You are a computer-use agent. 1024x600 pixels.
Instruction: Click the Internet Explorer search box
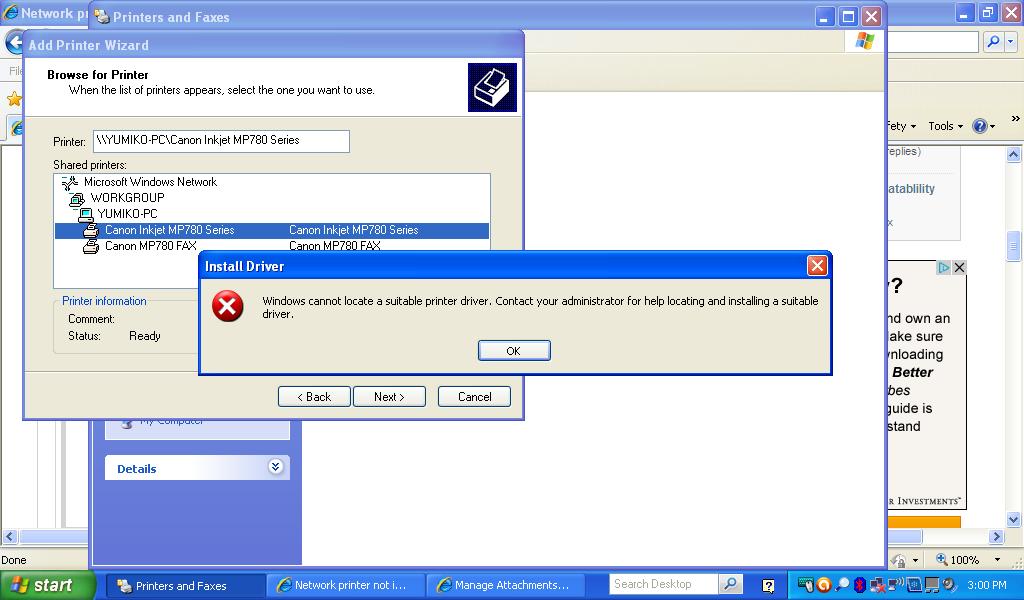coord(933,42)
